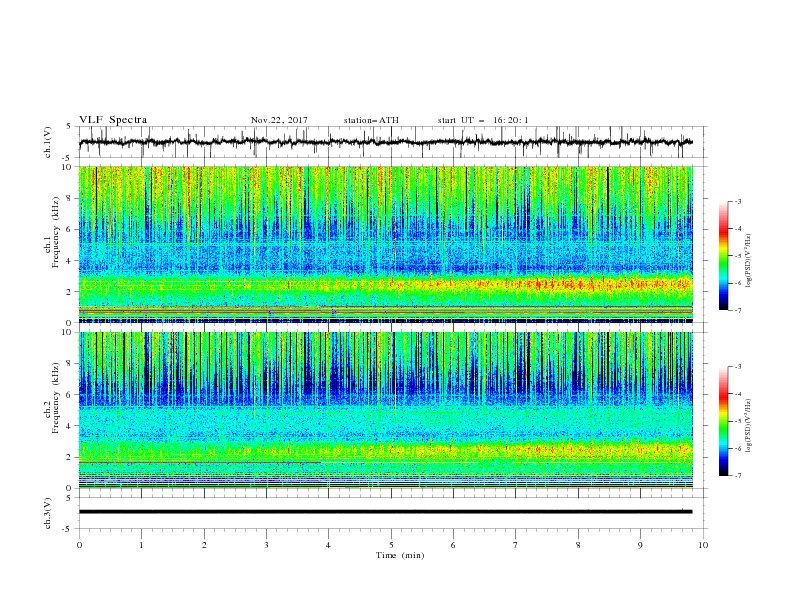Click the time axis tick label "3"
This screenshot has width=792, height=612.
click(266, 545)
